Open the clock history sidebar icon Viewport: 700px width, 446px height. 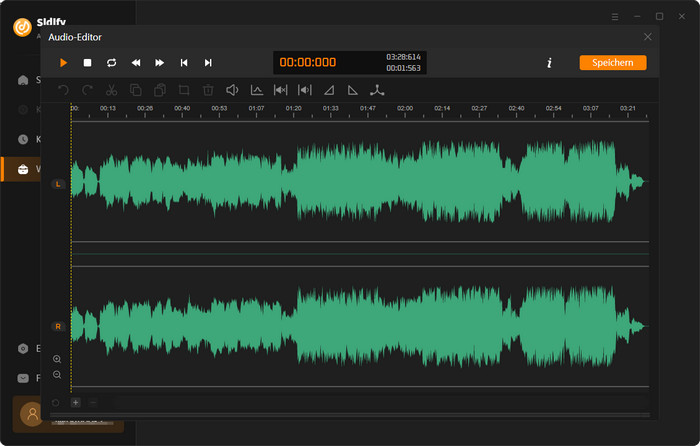23,139
